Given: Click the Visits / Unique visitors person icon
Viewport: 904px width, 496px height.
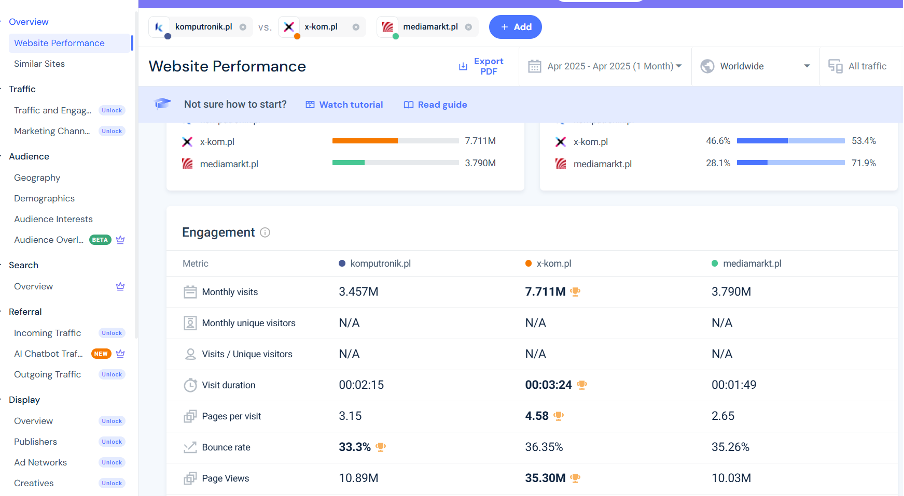Looking at the screenshot, I should pyautogui.click(x=190, y=354).
